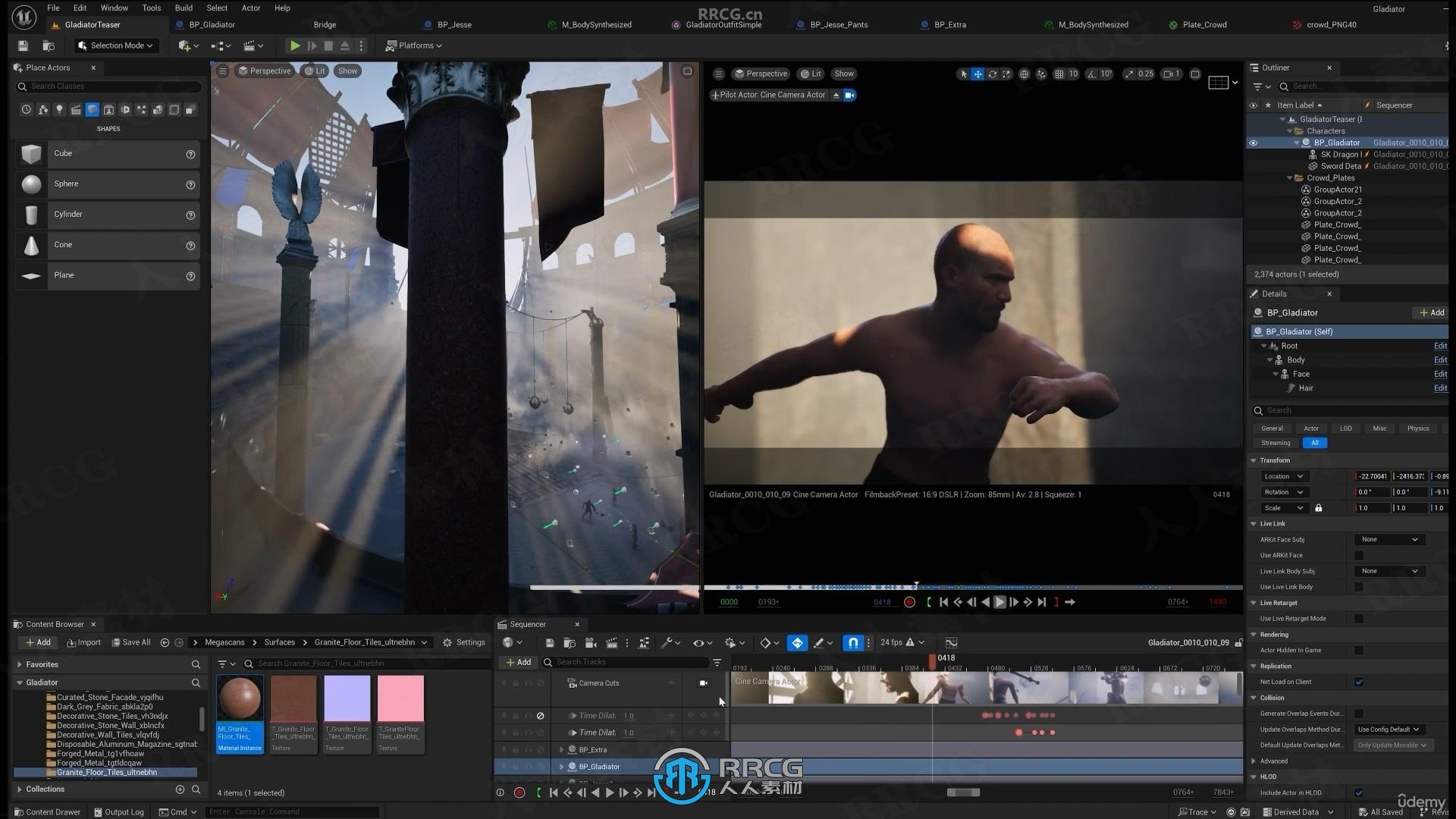Screen dimensions: 1456x819
Task: Toggle Net Load on Client checkbox
Action: (1359, 682)
